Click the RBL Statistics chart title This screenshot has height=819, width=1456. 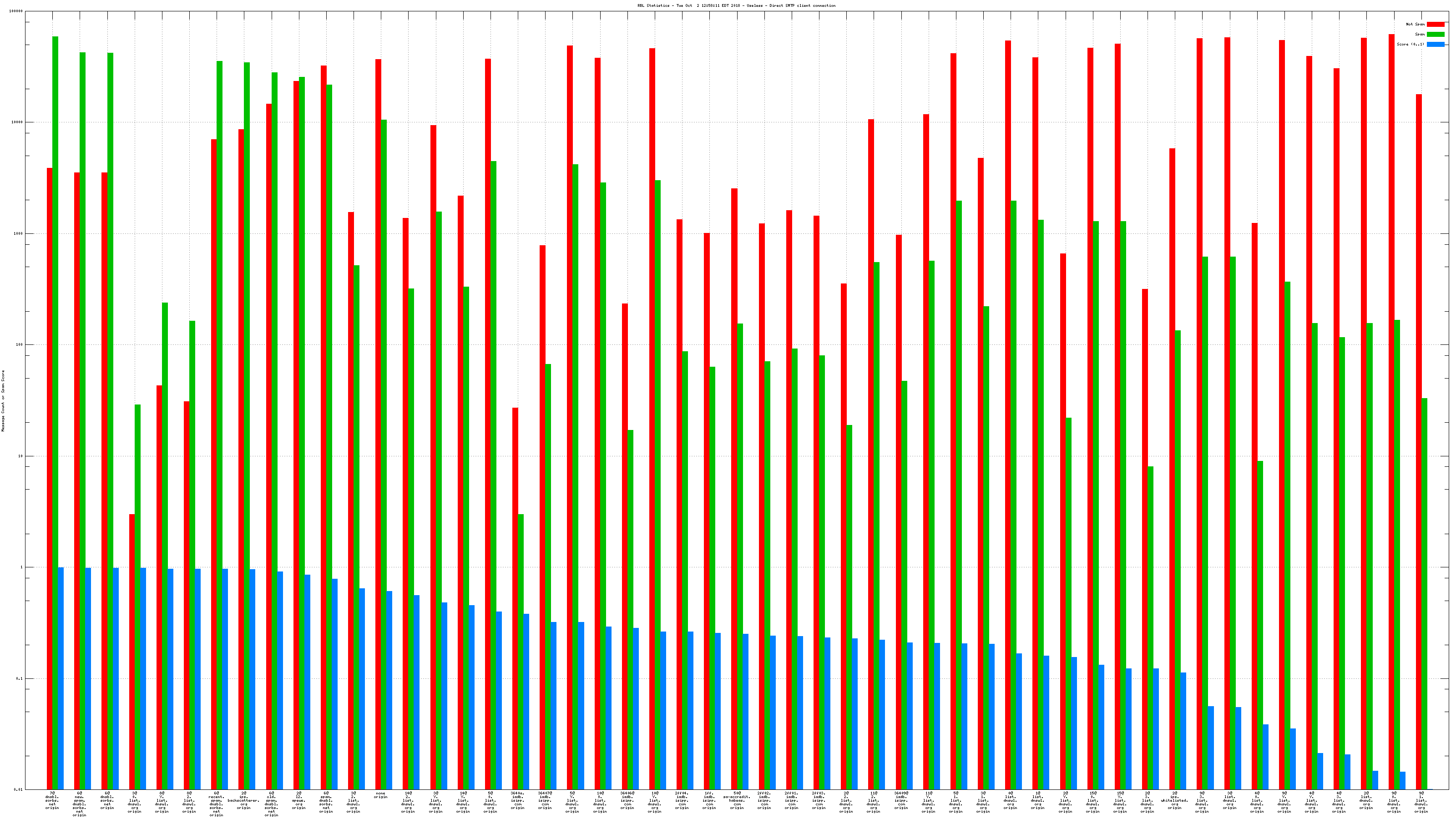coord(736,5)
